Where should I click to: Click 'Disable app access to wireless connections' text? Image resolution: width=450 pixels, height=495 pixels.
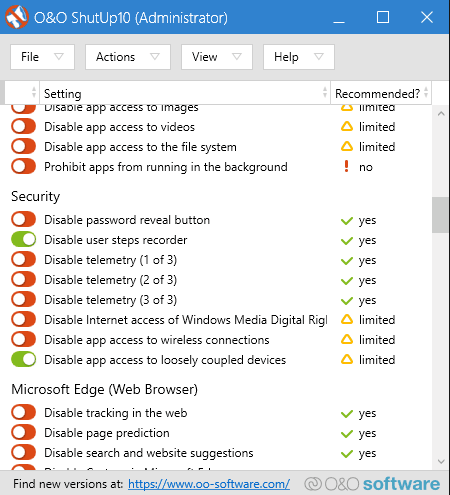[x=157, y=340]
